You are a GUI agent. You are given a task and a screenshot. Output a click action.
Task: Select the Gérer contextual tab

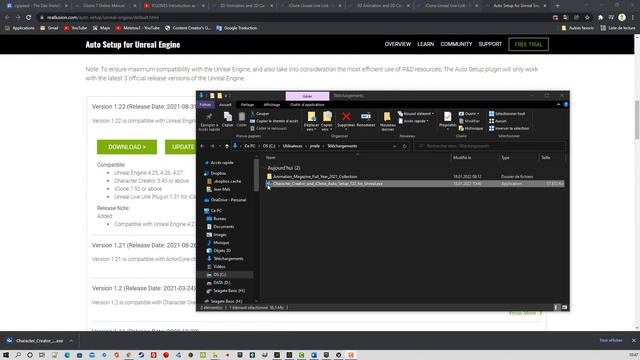coord(307,96)
